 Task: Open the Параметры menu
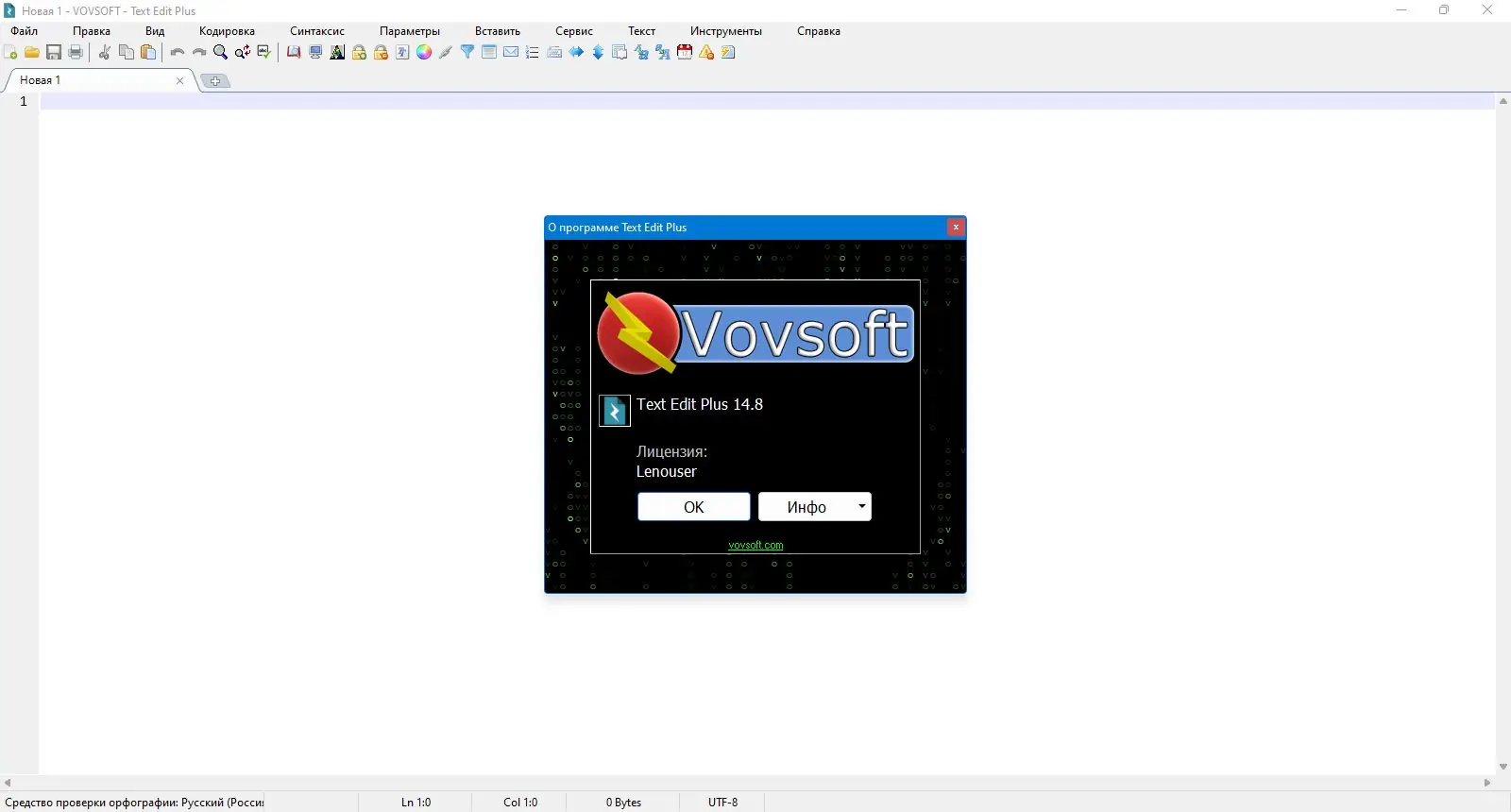point(410,31)
